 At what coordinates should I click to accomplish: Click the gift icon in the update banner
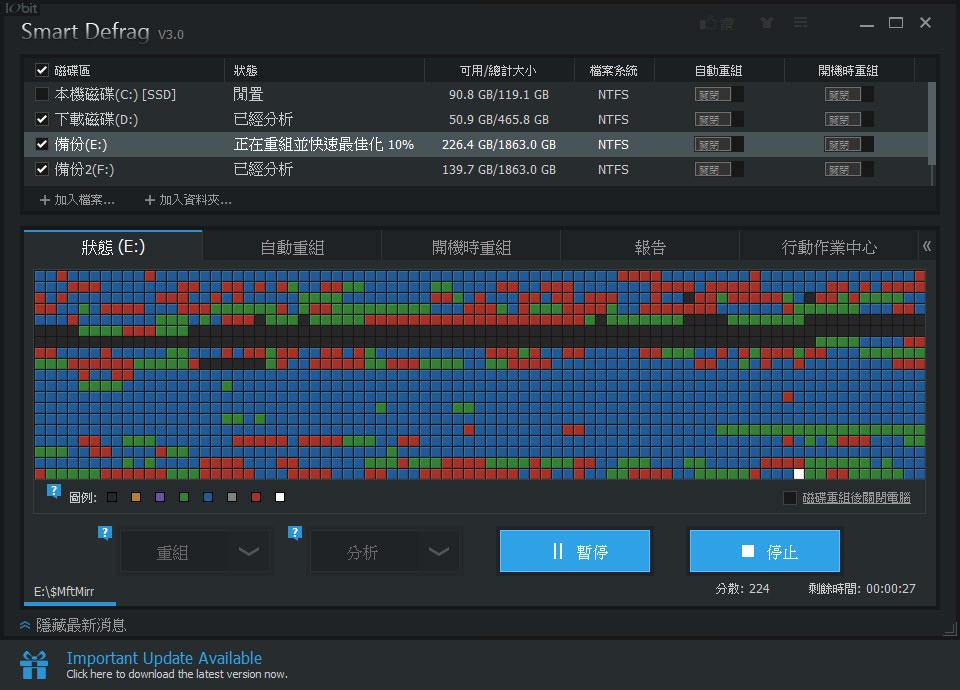[x=34, y=665]
